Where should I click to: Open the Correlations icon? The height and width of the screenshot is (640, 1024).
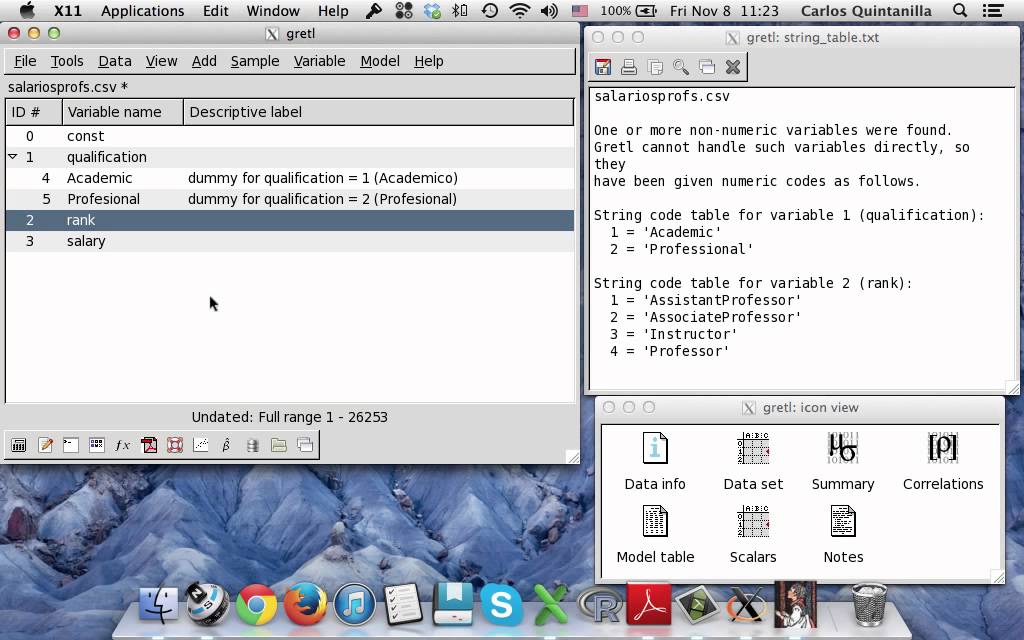point(942,462)
